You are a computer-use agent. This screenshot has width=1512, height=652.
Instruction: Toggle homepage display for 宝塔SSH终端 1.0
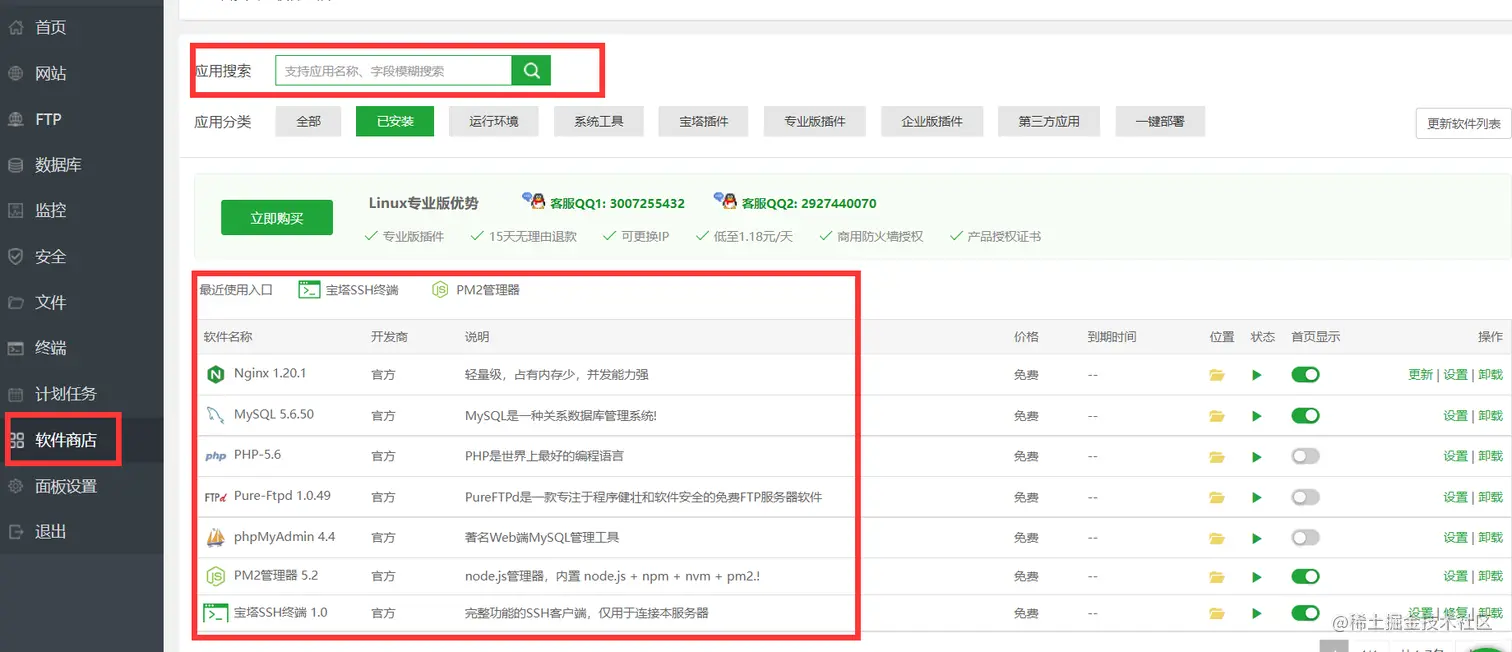(1305, 613)
